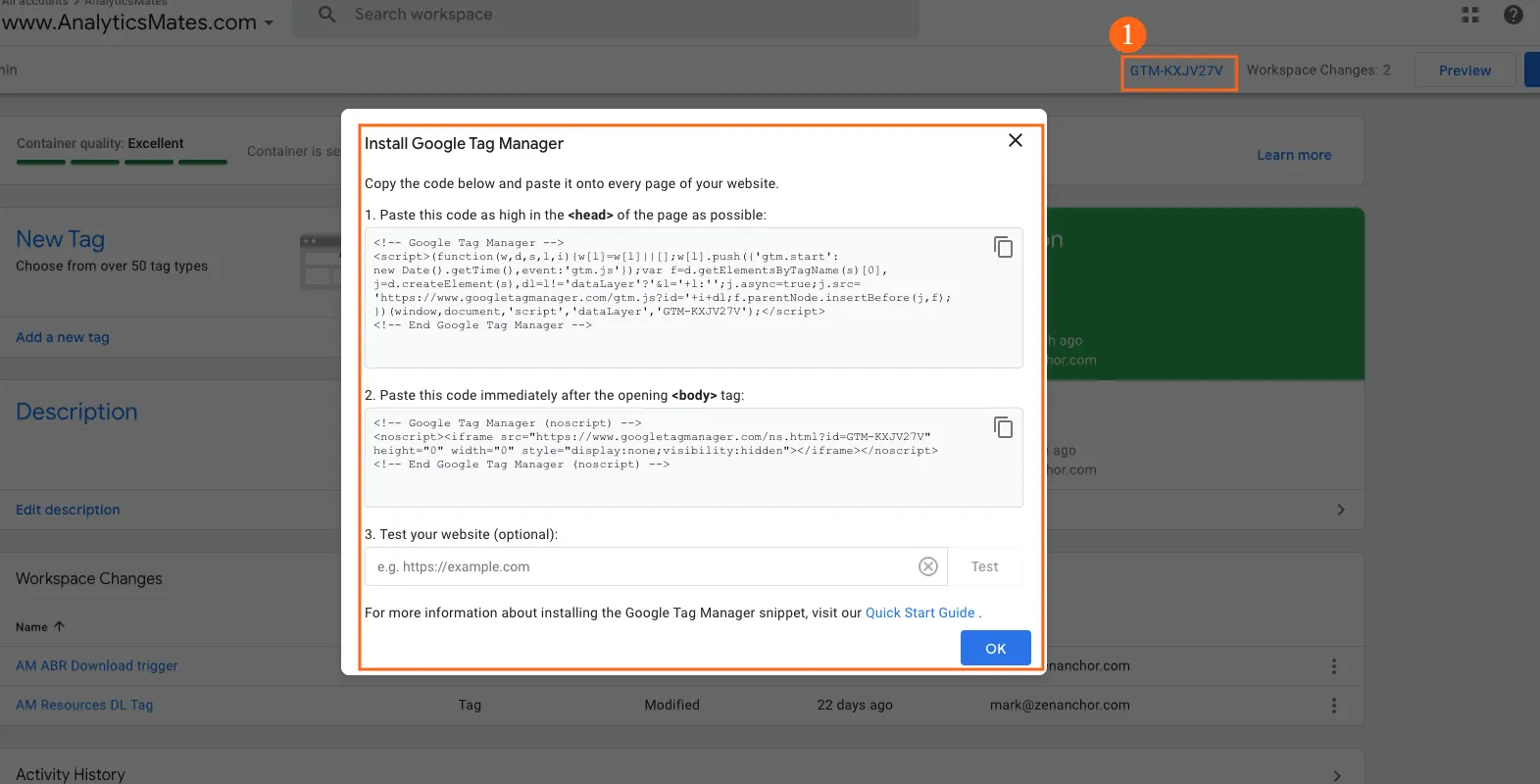
Task: Open Learn more link
Action: pyautogui.click(x=1294, y=155)
